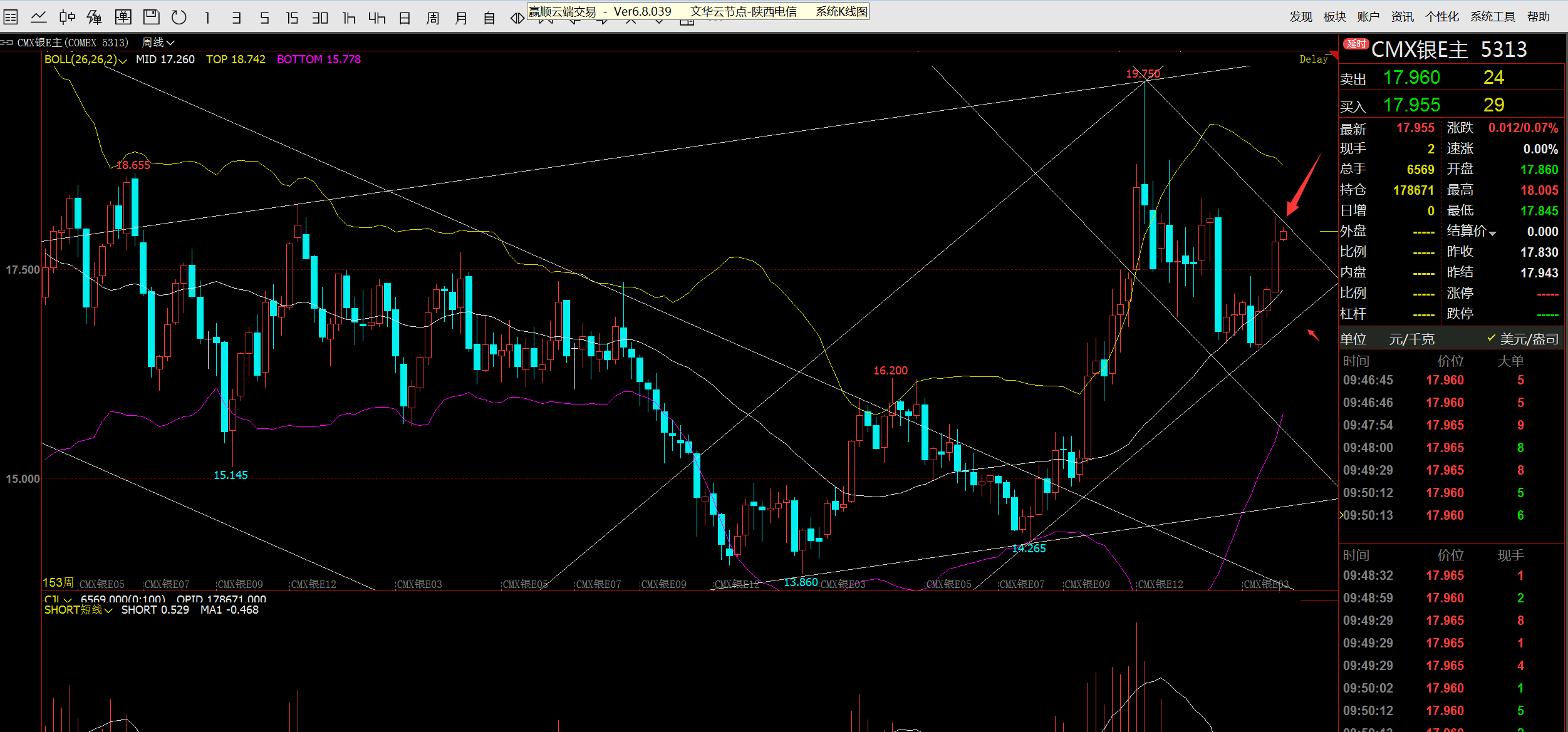Screen dimensions: 1568x732
Task: Click the save layout floppy icon
Action: tap(151, 17)
